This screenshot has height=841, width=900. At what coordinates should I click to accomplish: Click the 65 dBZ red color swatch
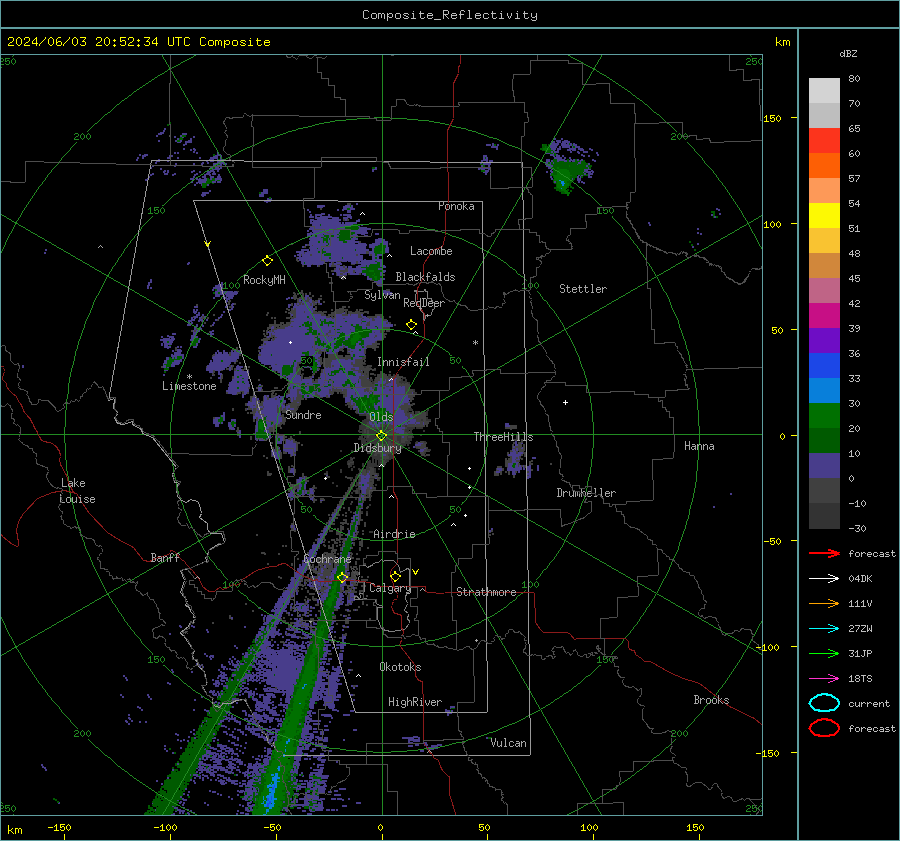pos(824,141)
